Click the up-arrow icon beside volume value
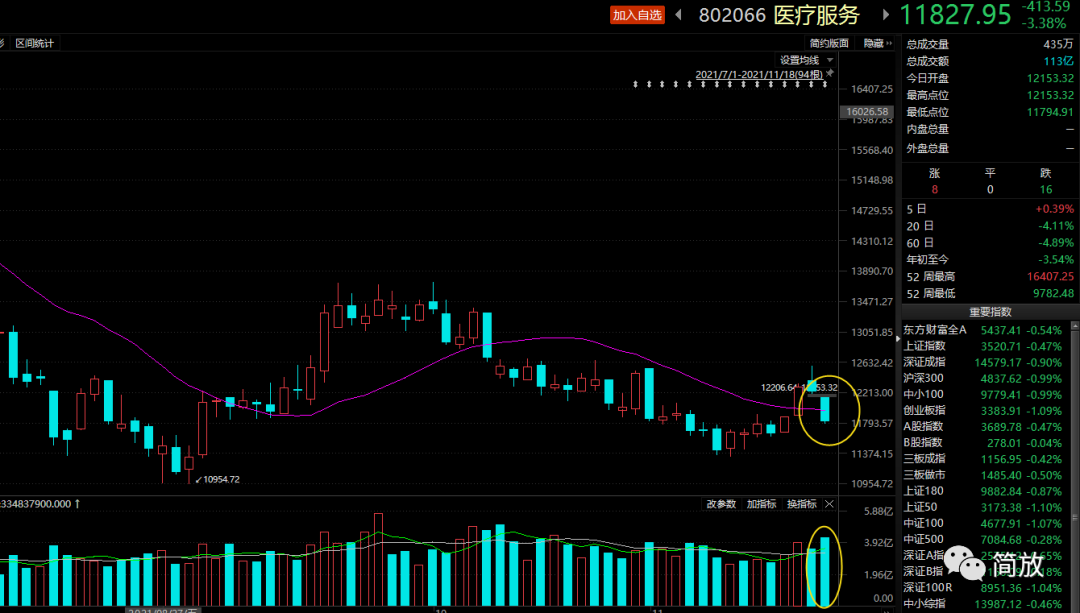The height and width of the screenshot is (613, 1080). 77,504
